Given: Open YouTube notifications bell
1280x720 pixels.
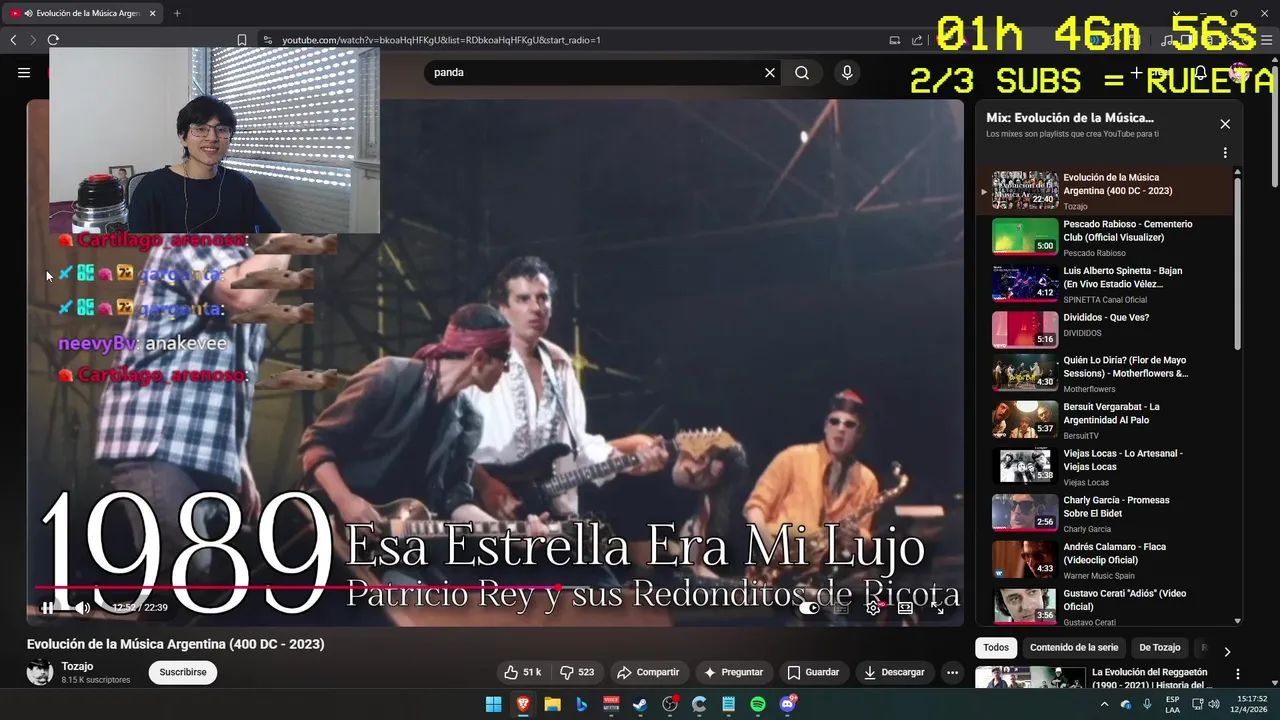Looking at the screenshot, I should (x=1201, y=73).
